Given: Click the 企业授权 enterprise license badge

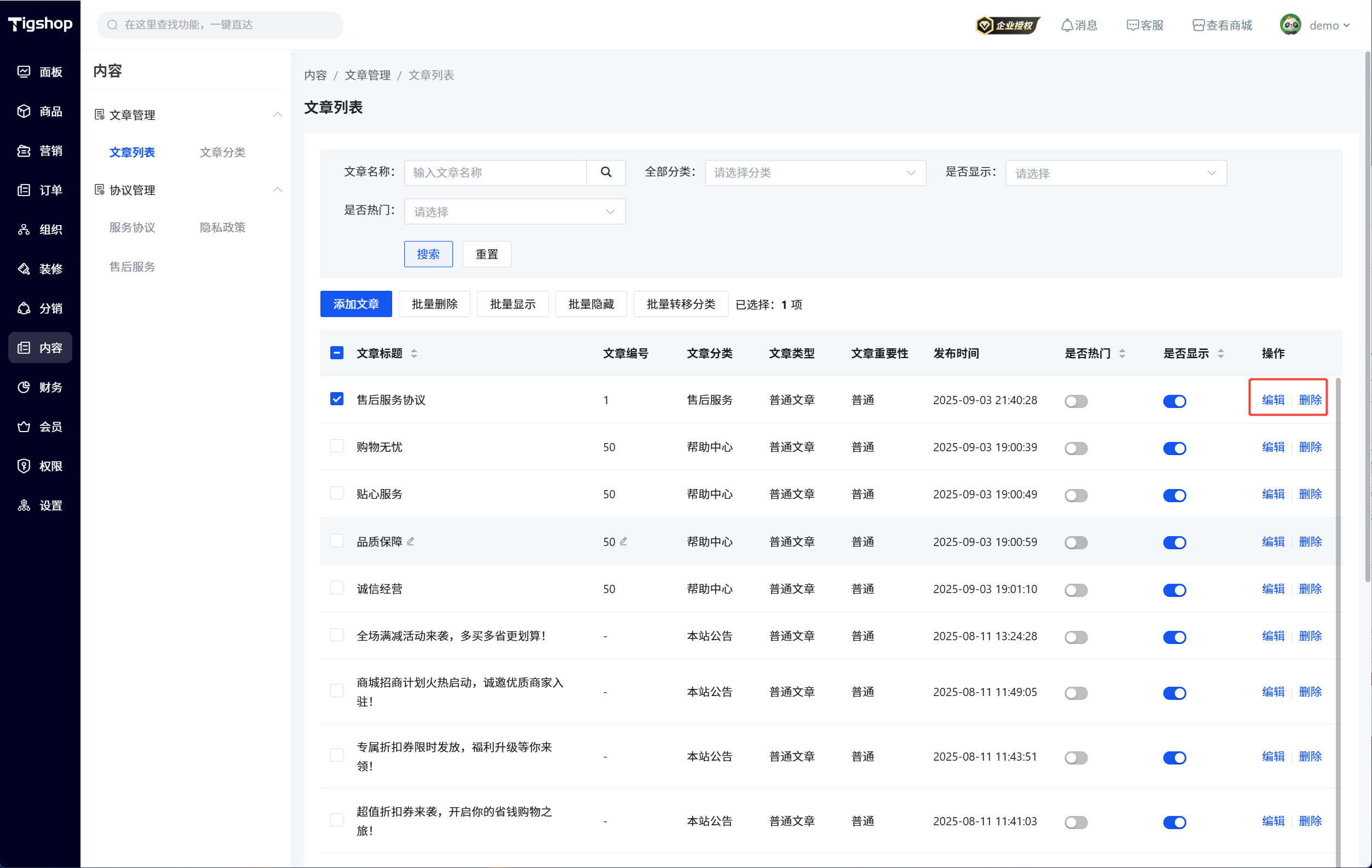Looking at the screenshot, I should pyautogui.click(x=1007, y=25).
